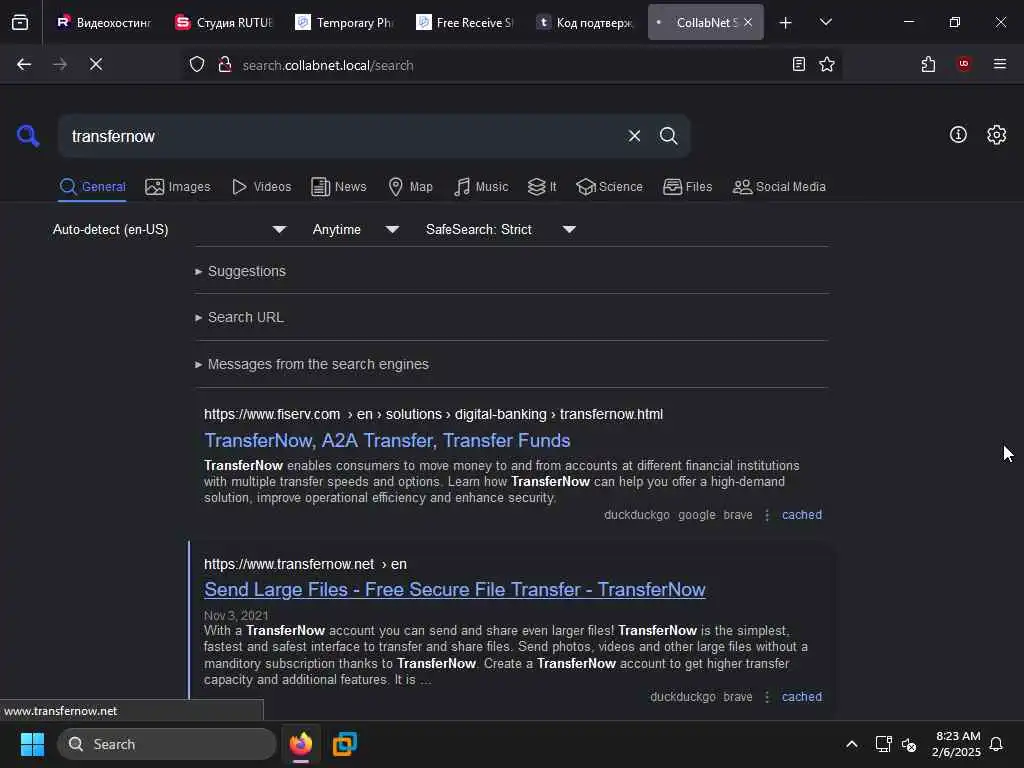Click the taskbar Search box
The width and height of the screenshot is (1024, 768).
(x=167, y=744)
